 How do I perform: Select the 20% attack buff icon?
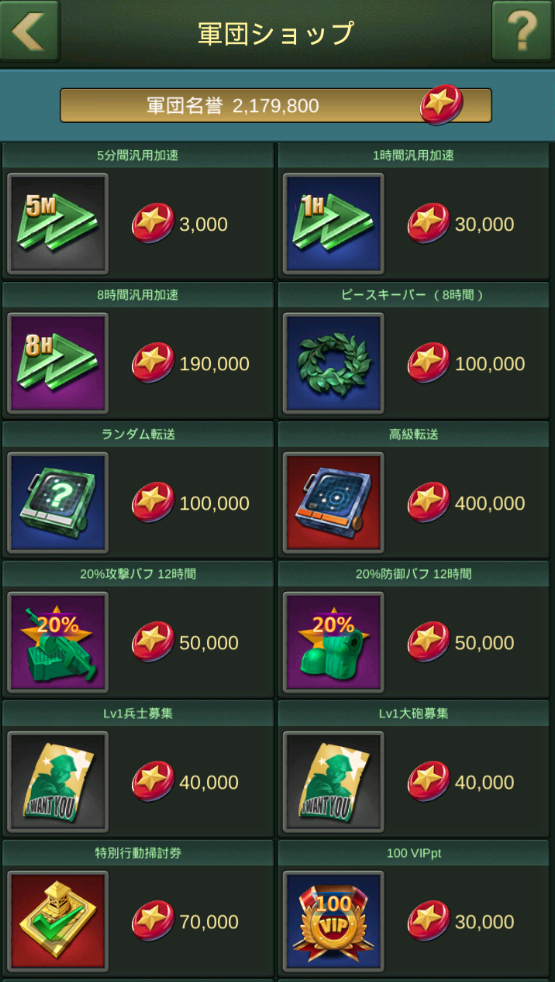pyautogui.click(x=58, y=643)
